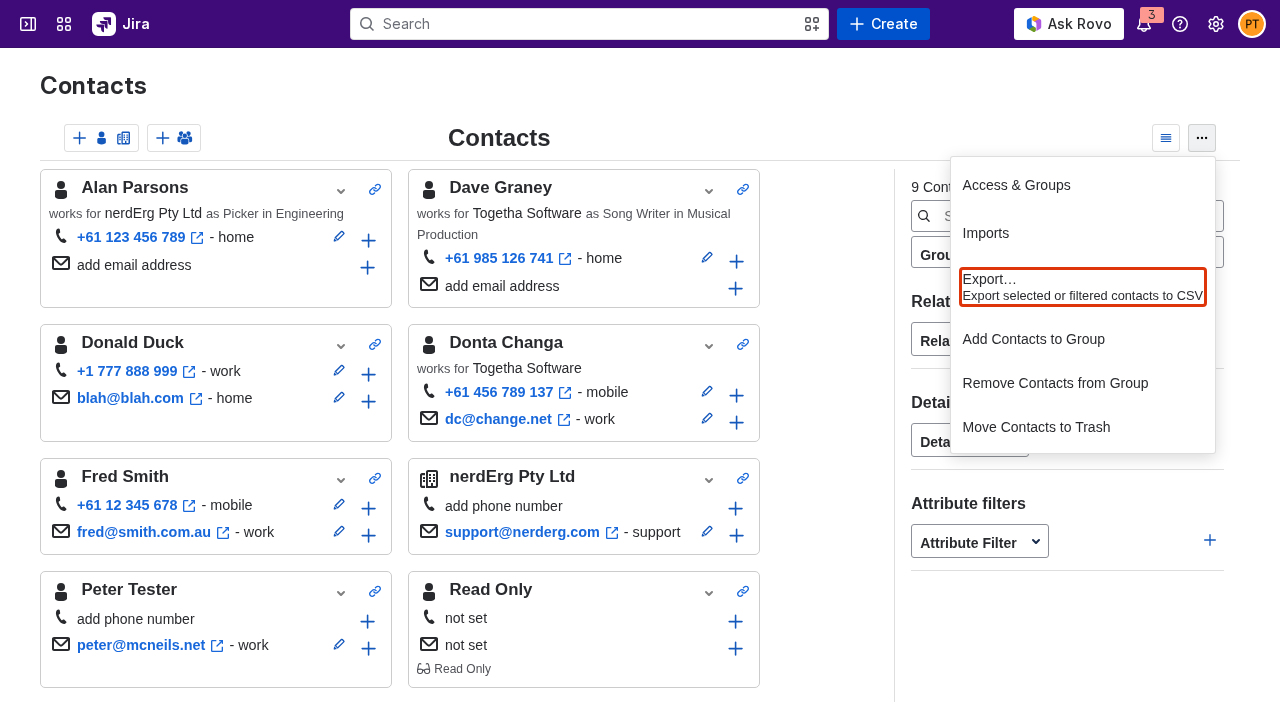Open the app switcher grid icon
Image resolution: width=1280 pixels, height=720 pixels.
point(64,24)
